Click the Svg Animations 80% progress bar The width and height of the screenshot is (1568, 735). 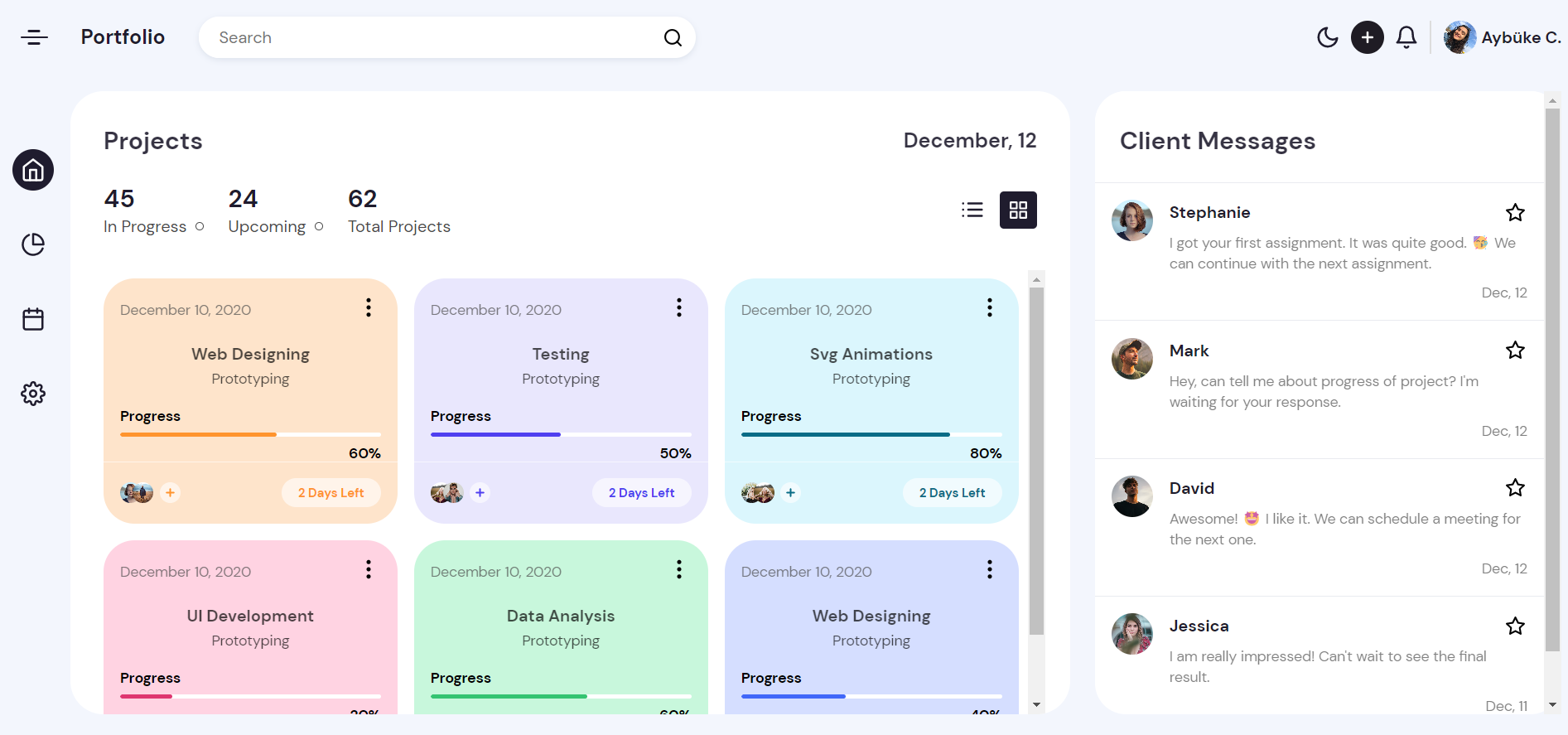pyautogui.click(x=871, y=434)
